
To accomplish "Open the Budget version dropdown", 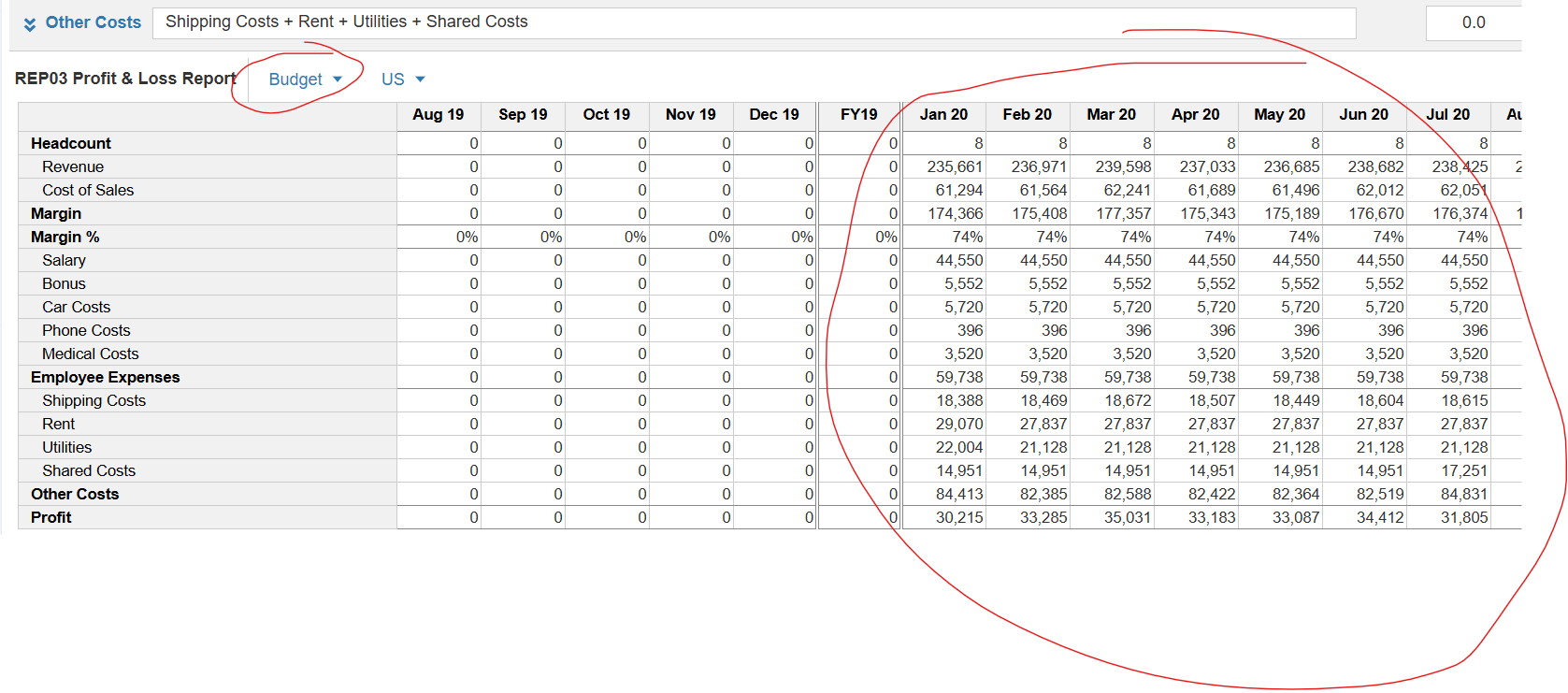I will (x=305, y=79).
